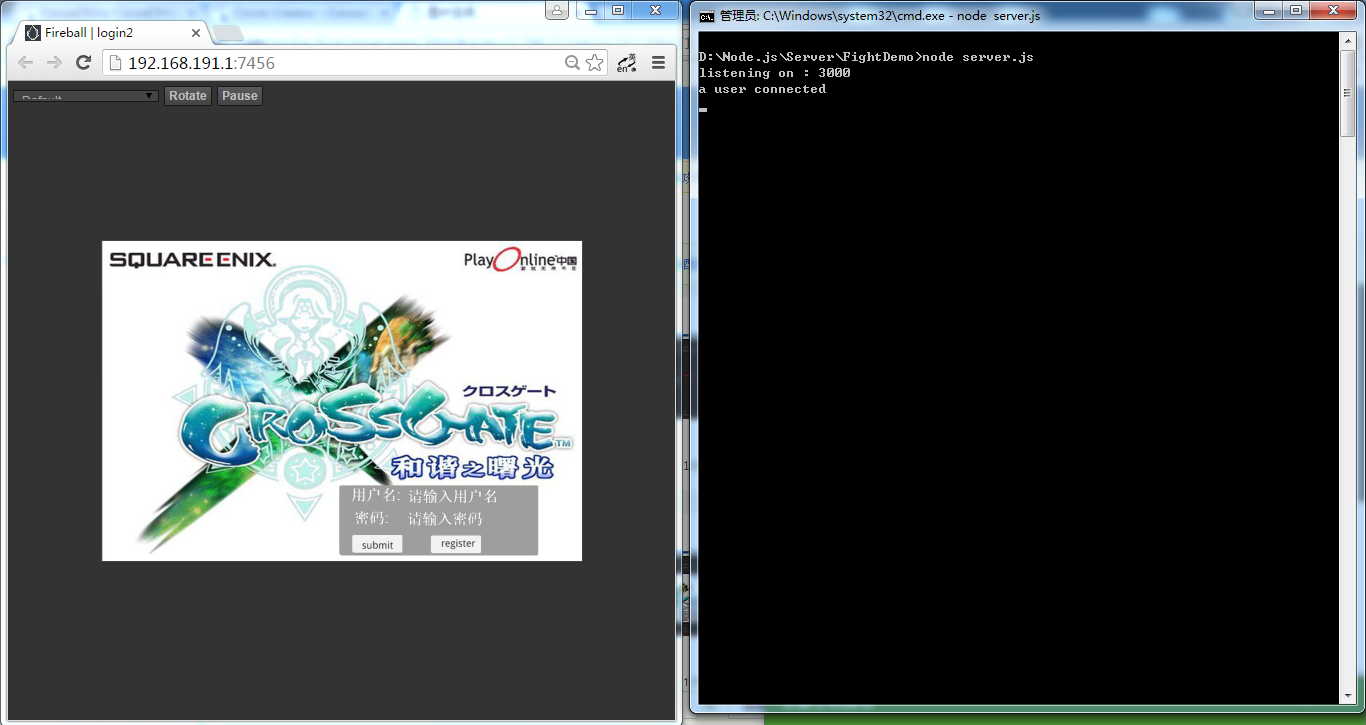1366x725 pixels.
Task: Click the 'a user connected' line
Action: click(763, 89)
